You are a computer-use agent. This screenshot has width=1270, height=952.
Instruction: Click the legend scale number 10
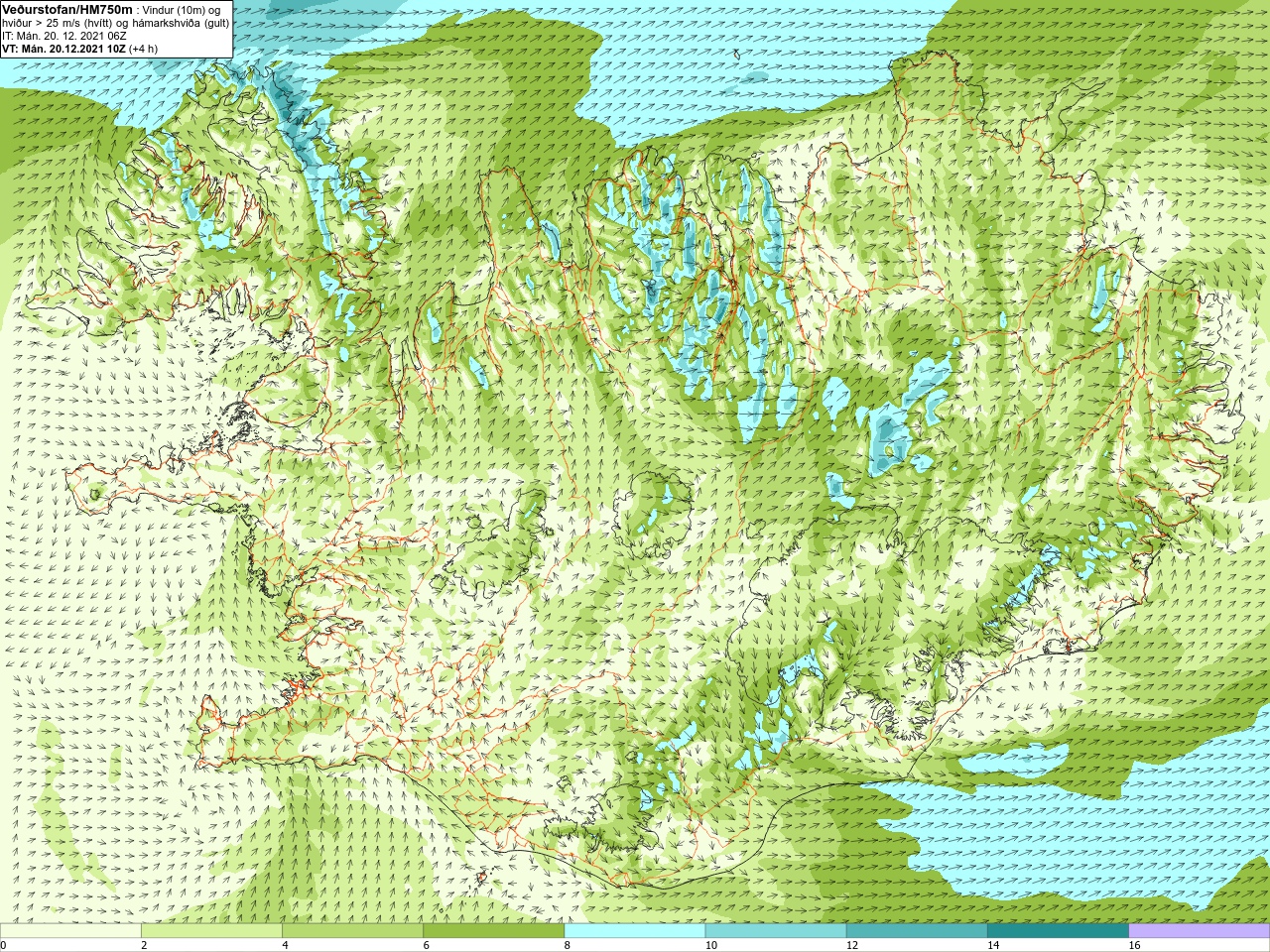pyautogui.click(x=710, y=945)
